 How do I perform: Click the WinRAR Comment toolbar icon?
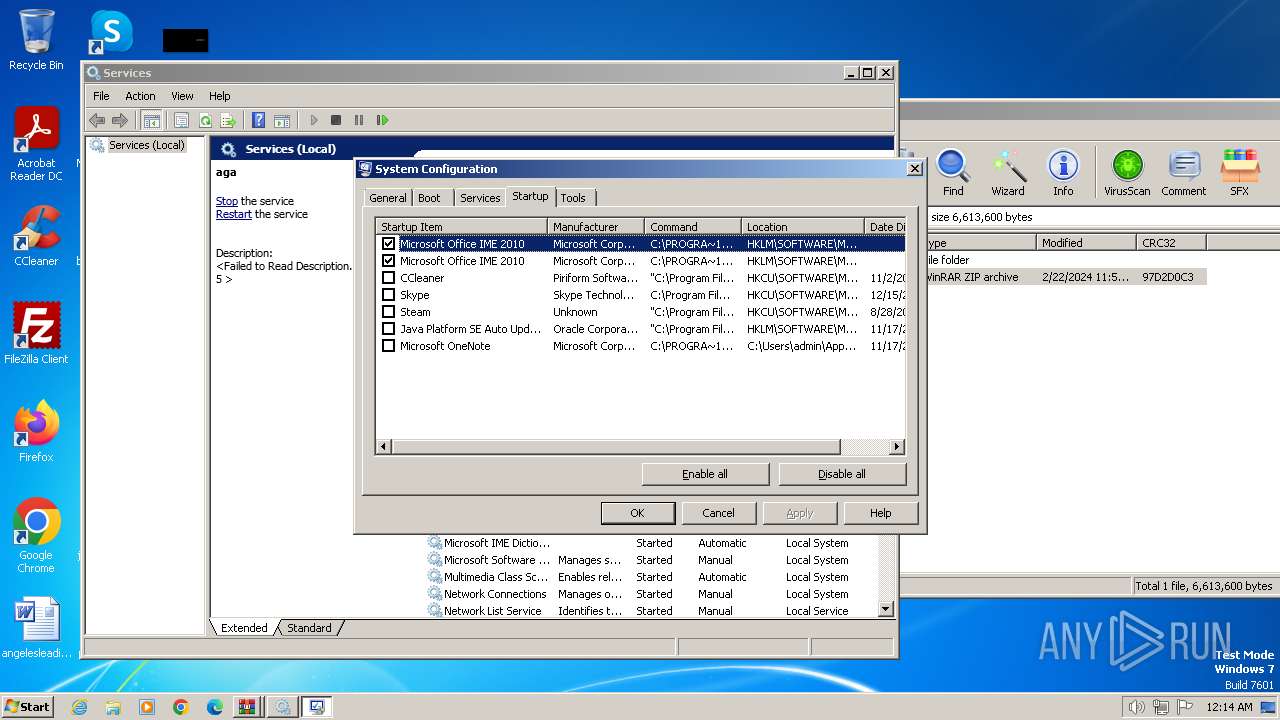tap(1184, 172)
